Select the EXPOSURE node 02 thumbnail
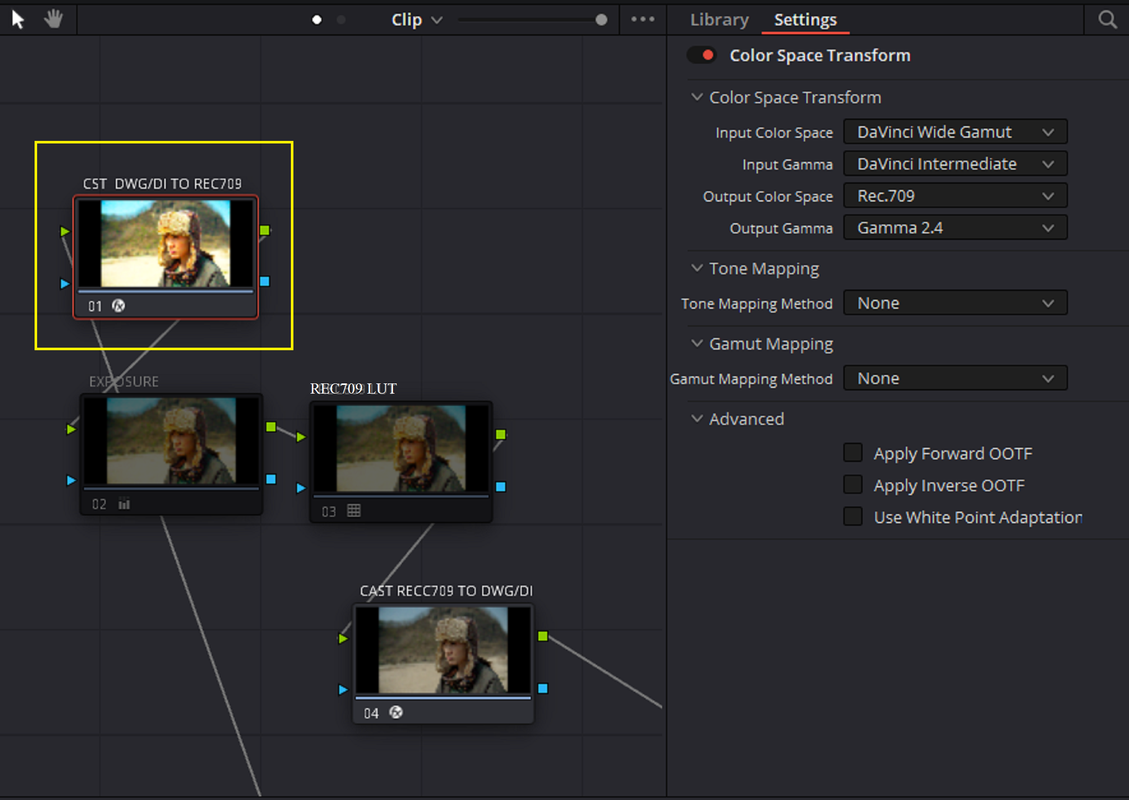Viewport: 1129px width, 800px height. click(x=171, y=441)
